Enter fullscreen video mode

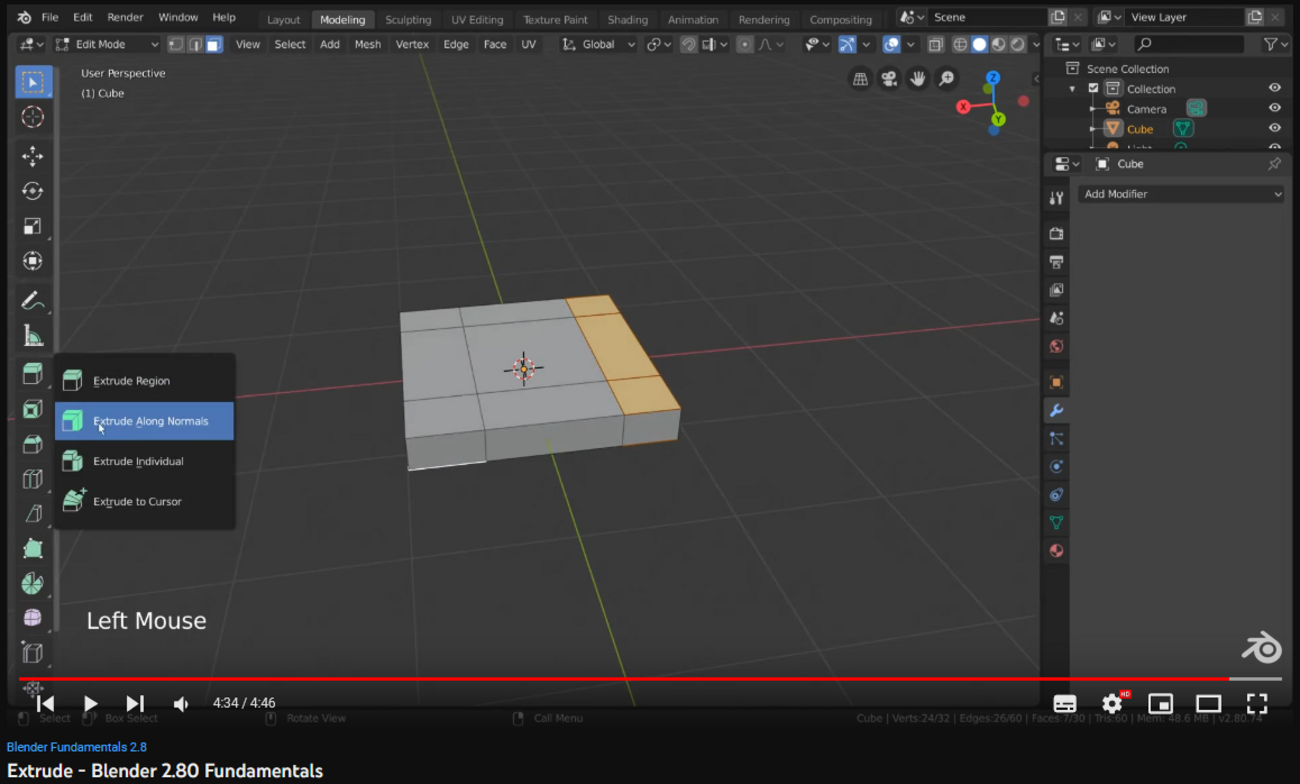pos(1256,703)
